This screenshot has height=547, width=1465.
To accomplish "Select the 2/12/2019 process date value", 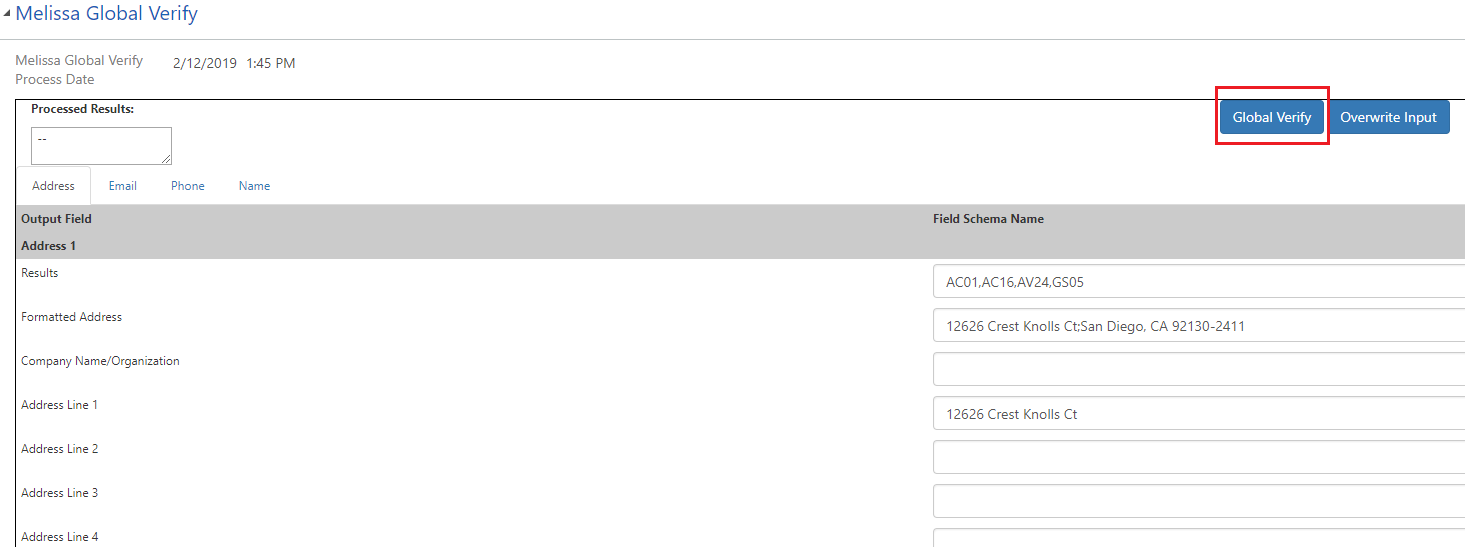I will pos(204,63).
